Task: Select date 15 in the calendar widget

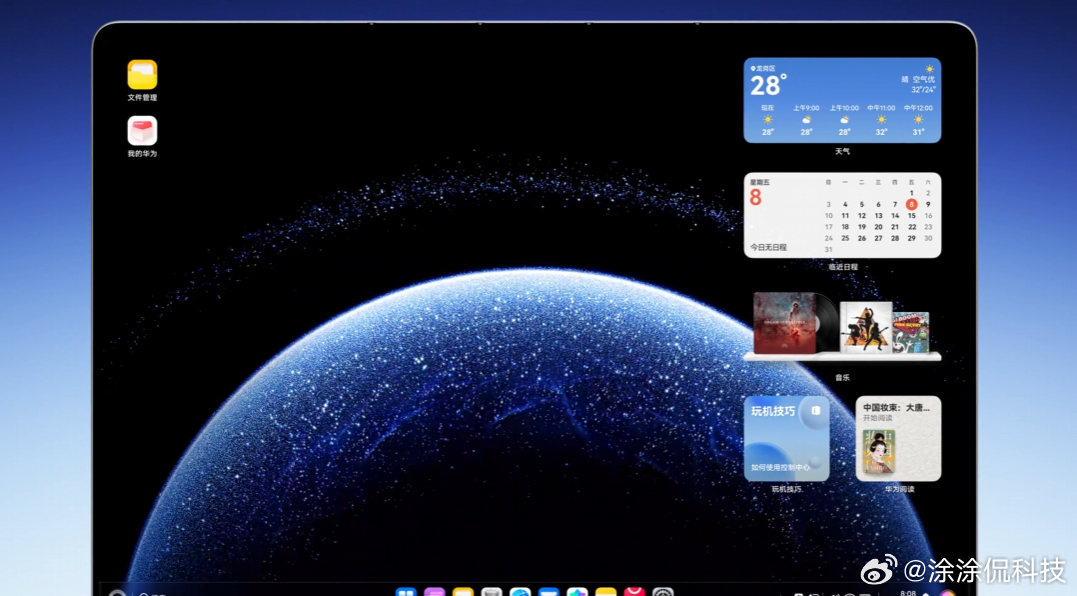Action: tap(911, 216)
